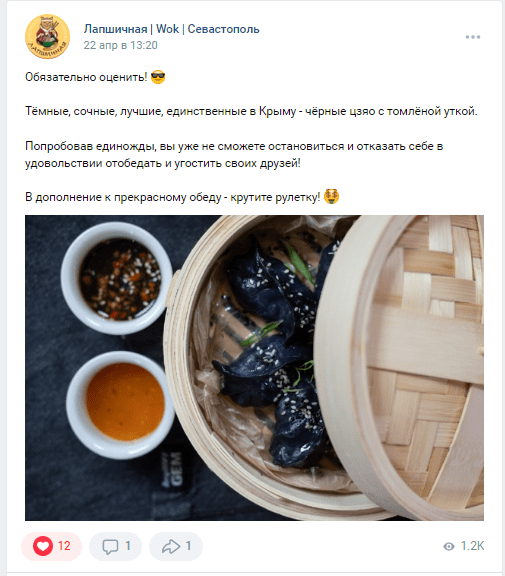Click the share count beside the arrow

click(x=188, y=546)
